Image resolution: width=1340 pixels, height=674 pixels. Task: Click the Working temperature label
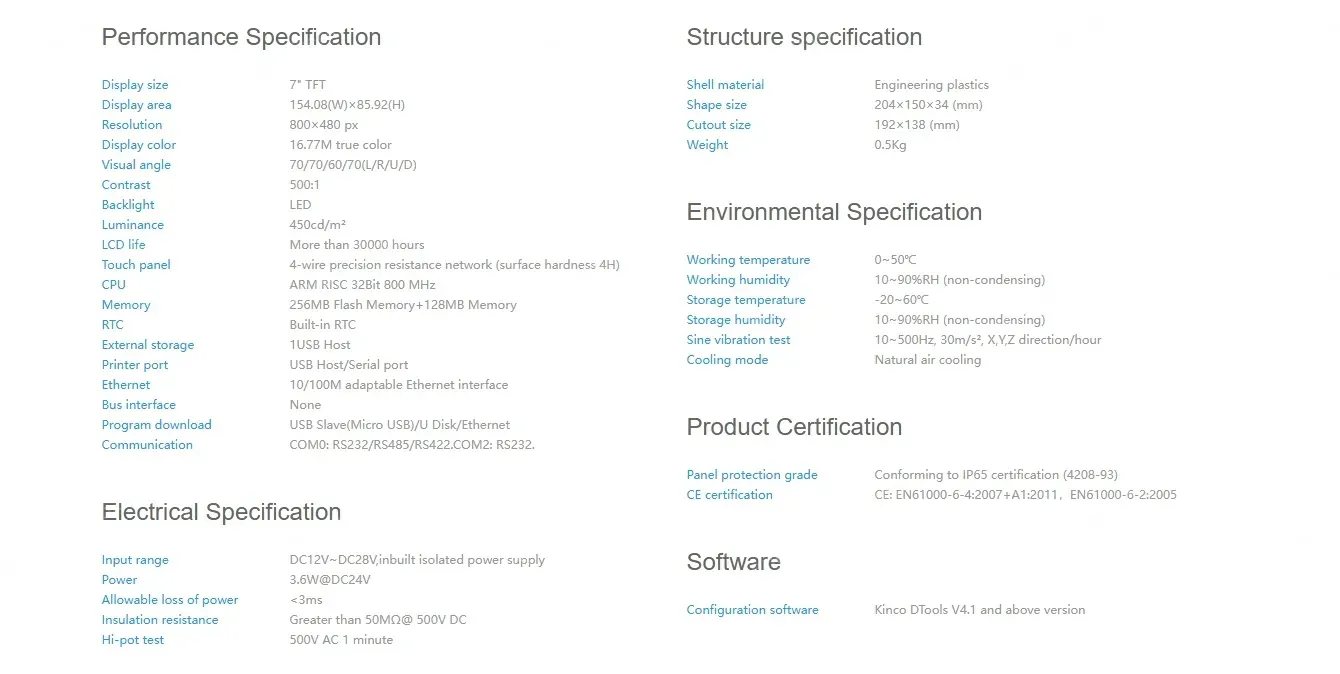point(748,260)
